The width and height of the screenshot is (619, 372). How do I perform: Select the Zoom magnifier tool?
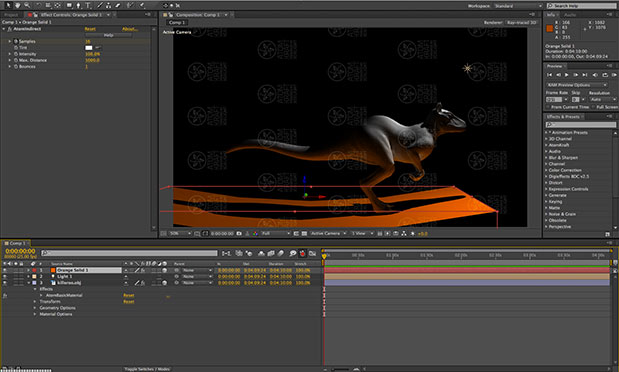pos(27,5)
